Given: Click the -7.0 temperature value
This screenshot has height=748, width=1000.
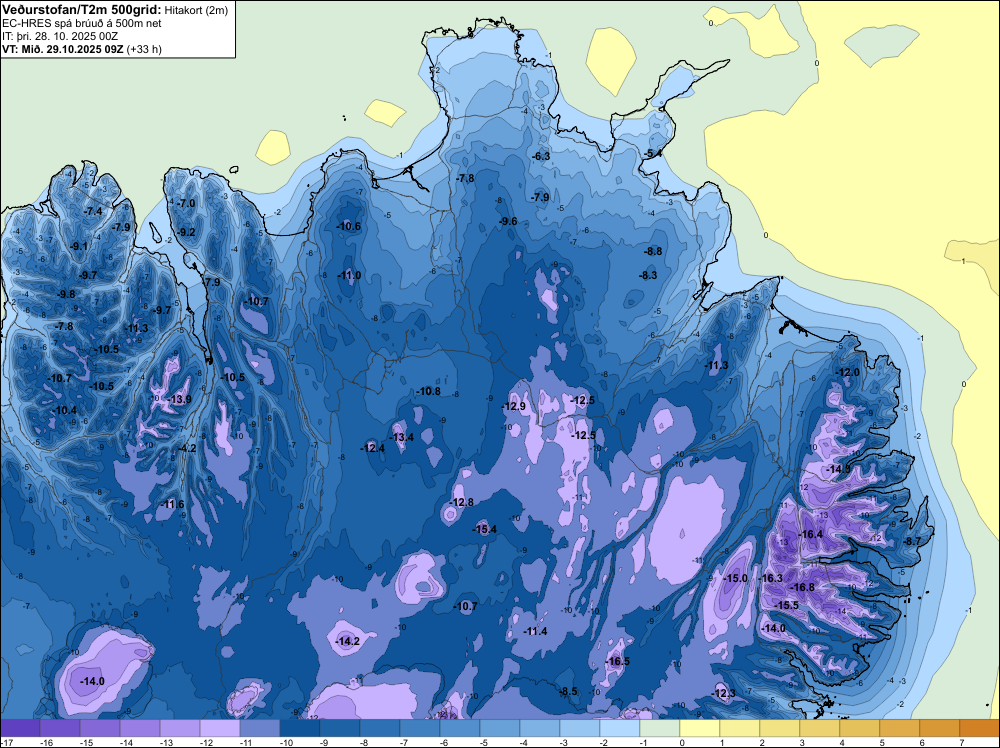Looking at the screenshot, I should pos(186,203).
